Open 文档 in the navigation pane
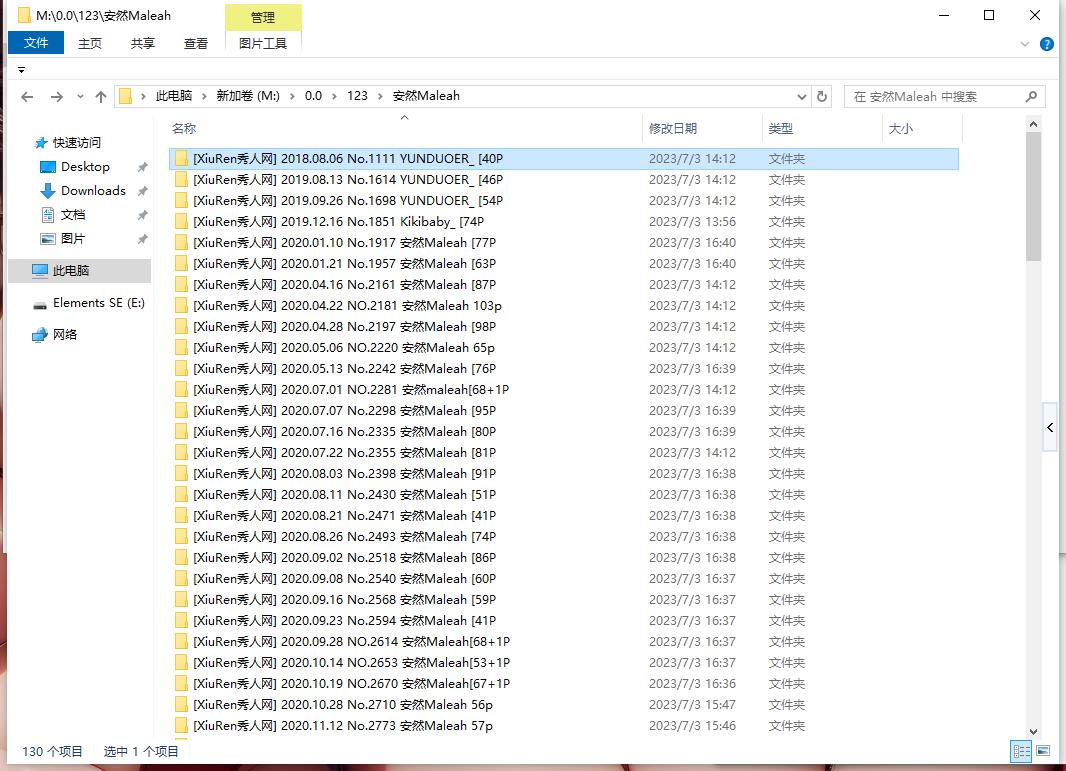The height and width of the screenshot is (771, 1066). 73,215
